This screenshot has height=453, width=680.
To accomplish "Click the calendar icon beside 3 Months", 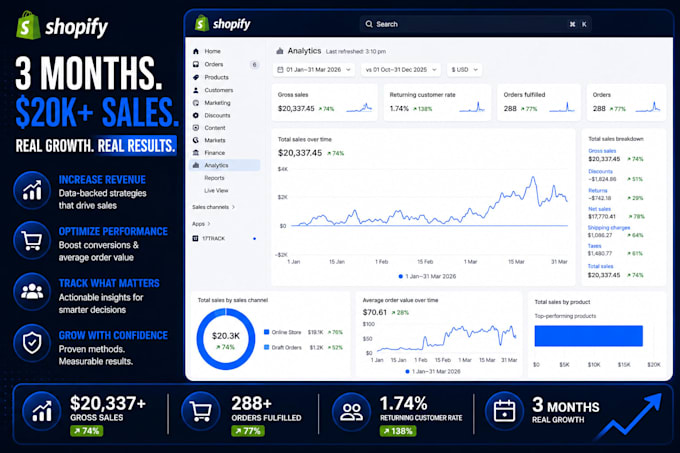I will (504, 411).
